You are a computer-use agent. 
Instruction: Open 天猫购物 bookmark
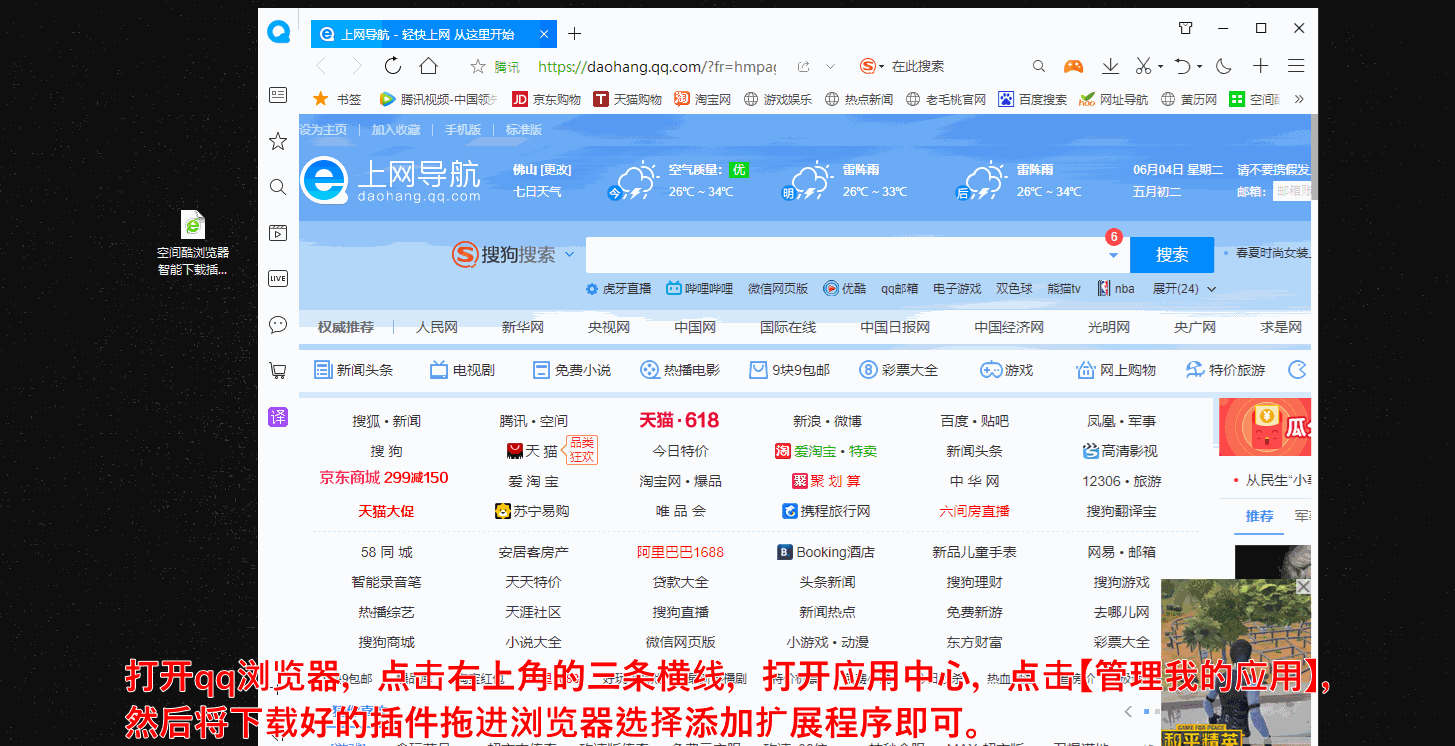tap(627, 99)
